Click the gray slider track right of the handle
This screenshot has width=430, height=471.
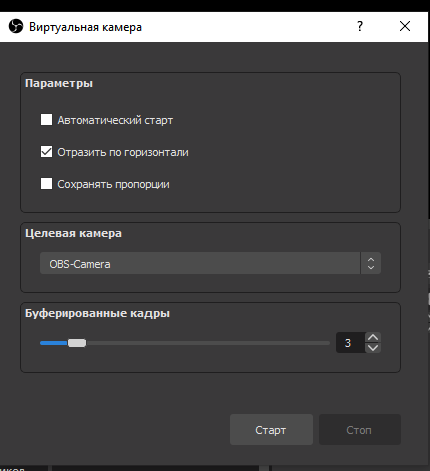(x=208, y=343)
